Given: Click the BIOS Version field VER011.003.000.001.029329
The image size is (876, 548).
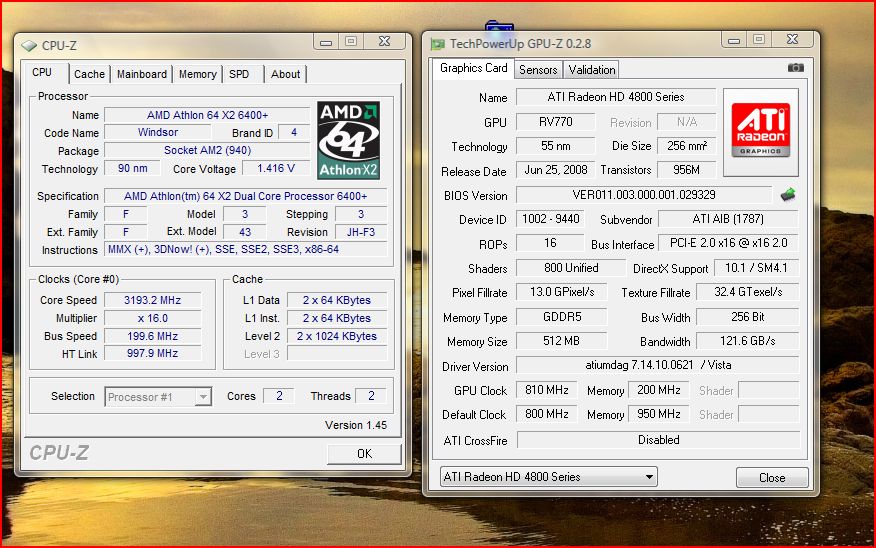Looking at the screenshot, I should click(x=644, y=194).
